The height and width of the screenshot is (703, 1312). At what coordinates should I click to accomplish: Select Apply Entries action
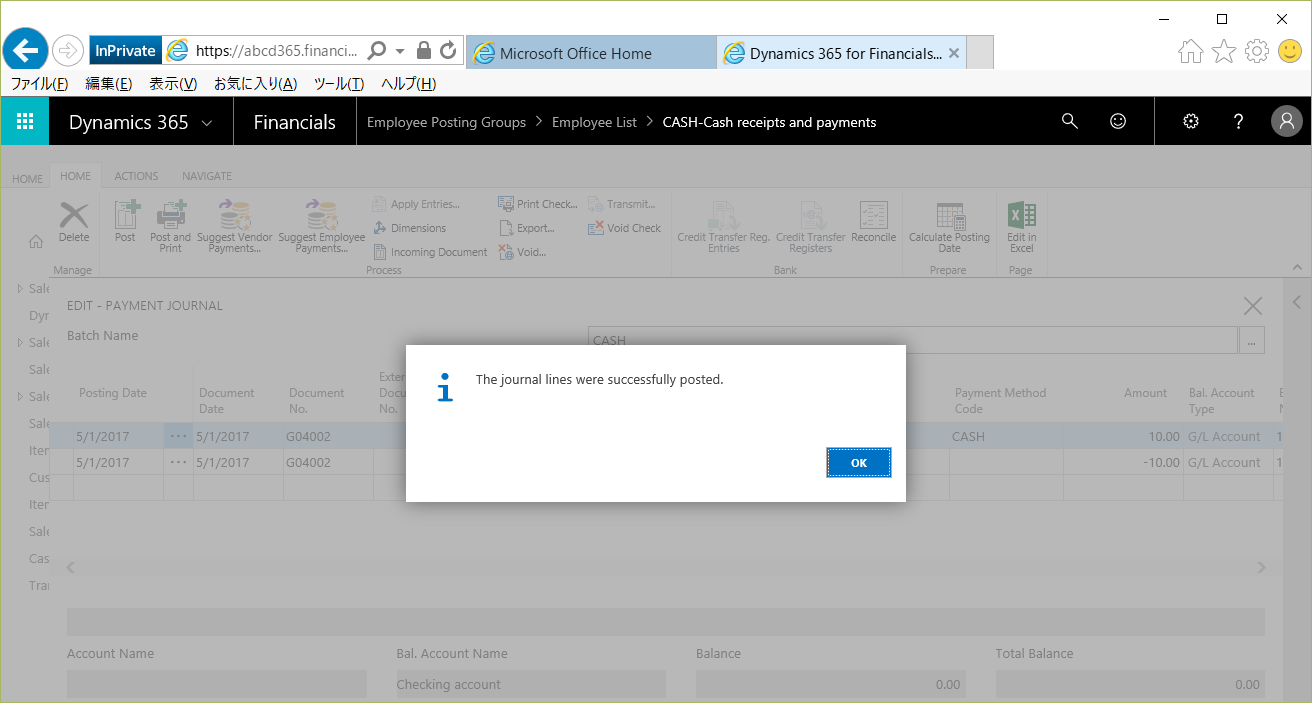pos(416,204)
